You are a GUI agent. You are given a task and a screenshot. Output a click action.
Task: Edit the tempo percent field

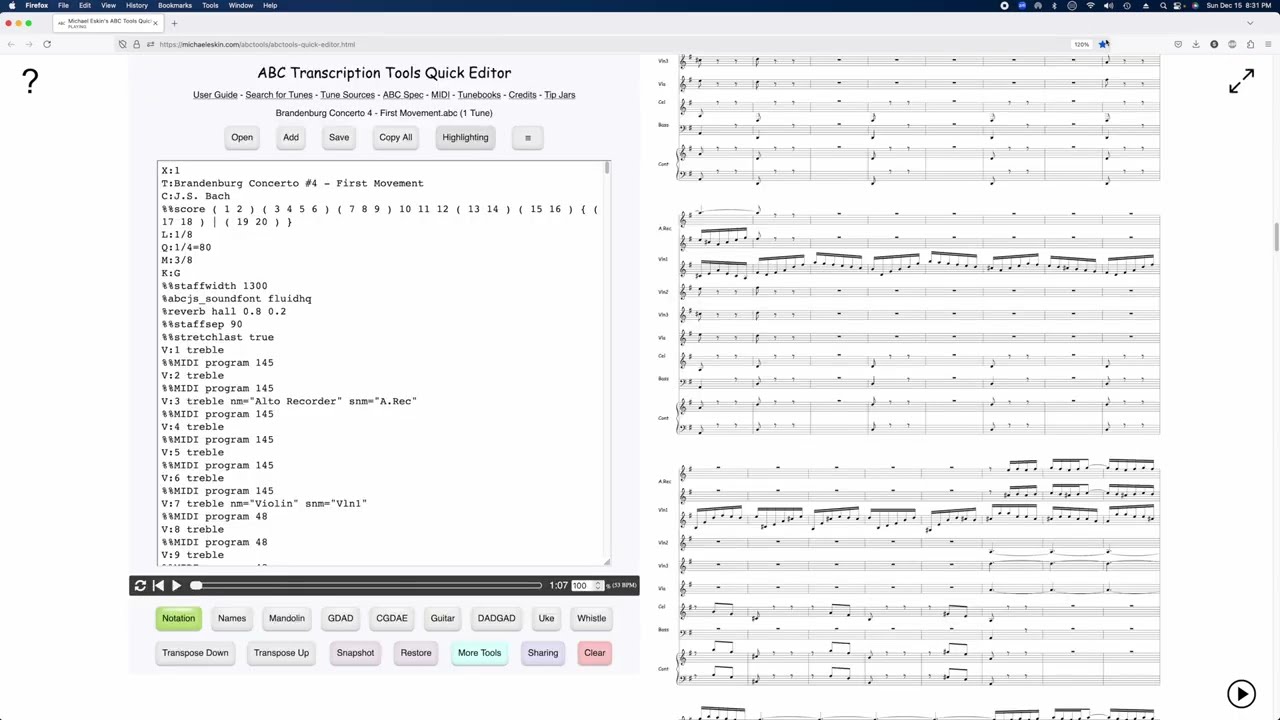point(586,586)
